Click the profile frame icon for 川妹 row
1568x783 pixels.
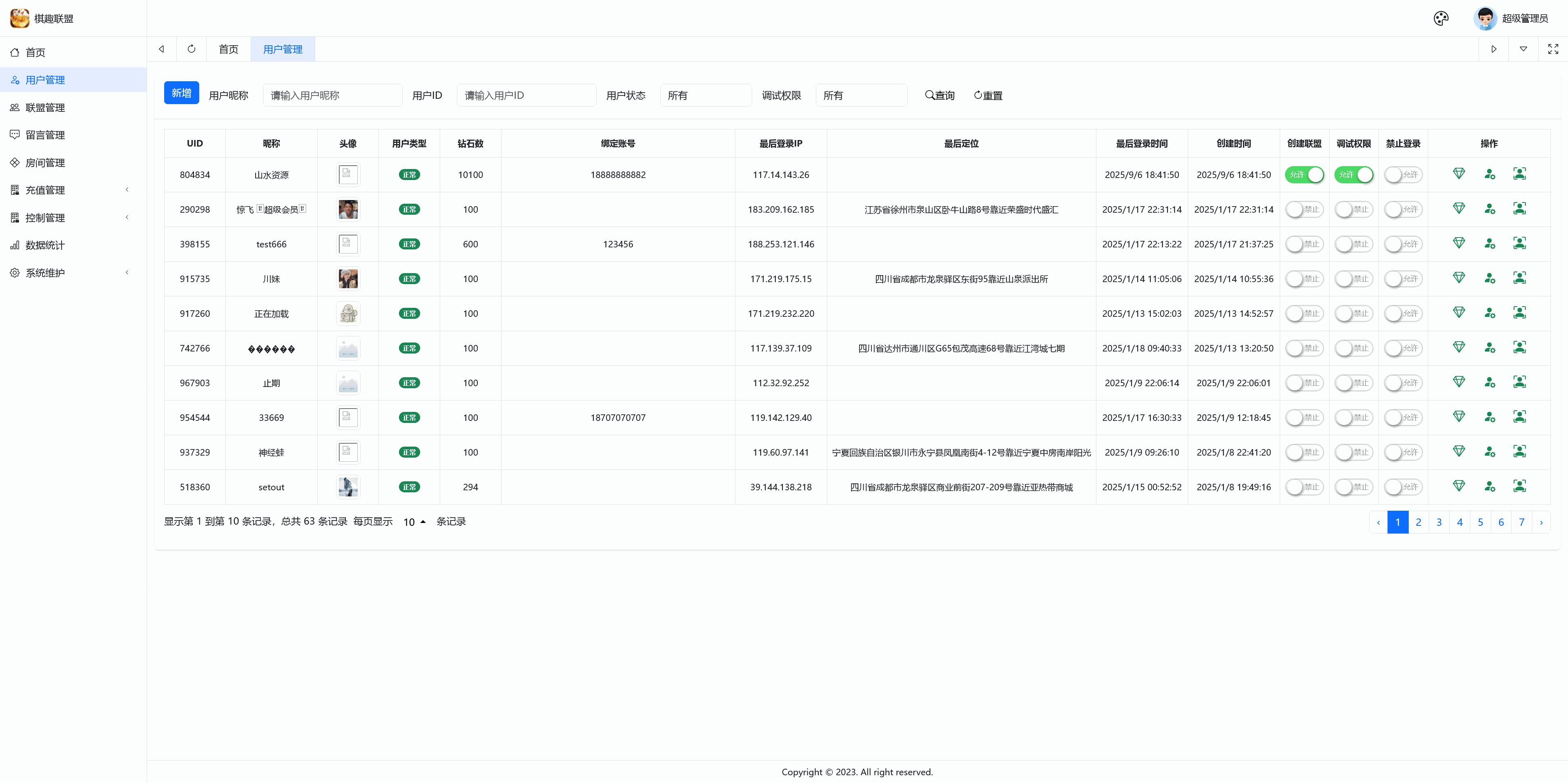pyautogui.click(x=1519, y=278)
